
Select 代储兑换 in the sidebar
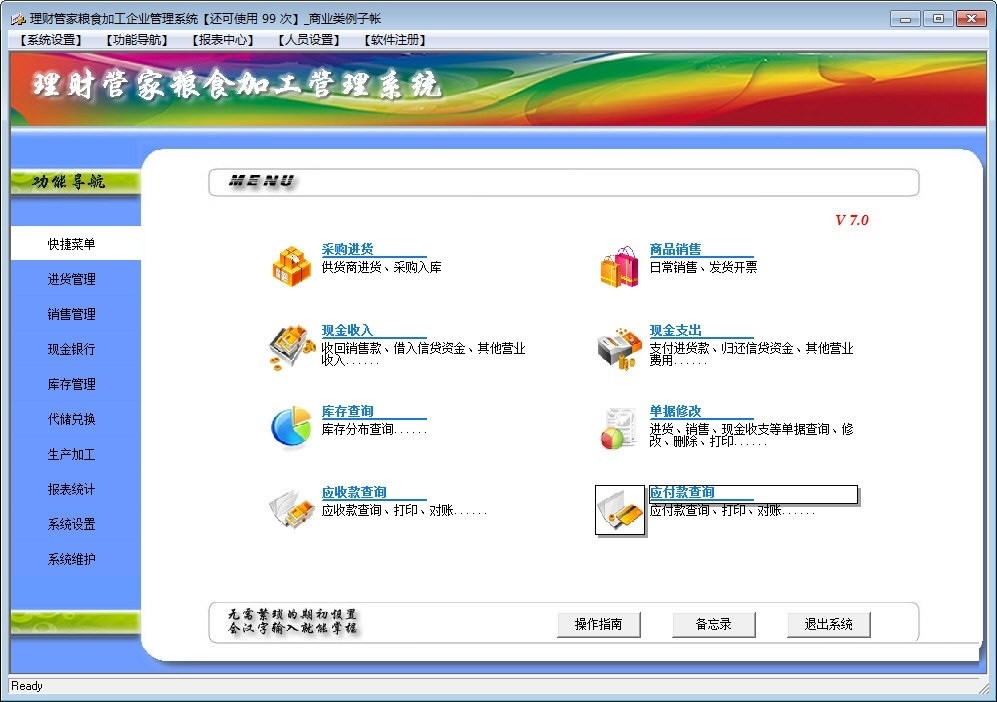(71, 419)
